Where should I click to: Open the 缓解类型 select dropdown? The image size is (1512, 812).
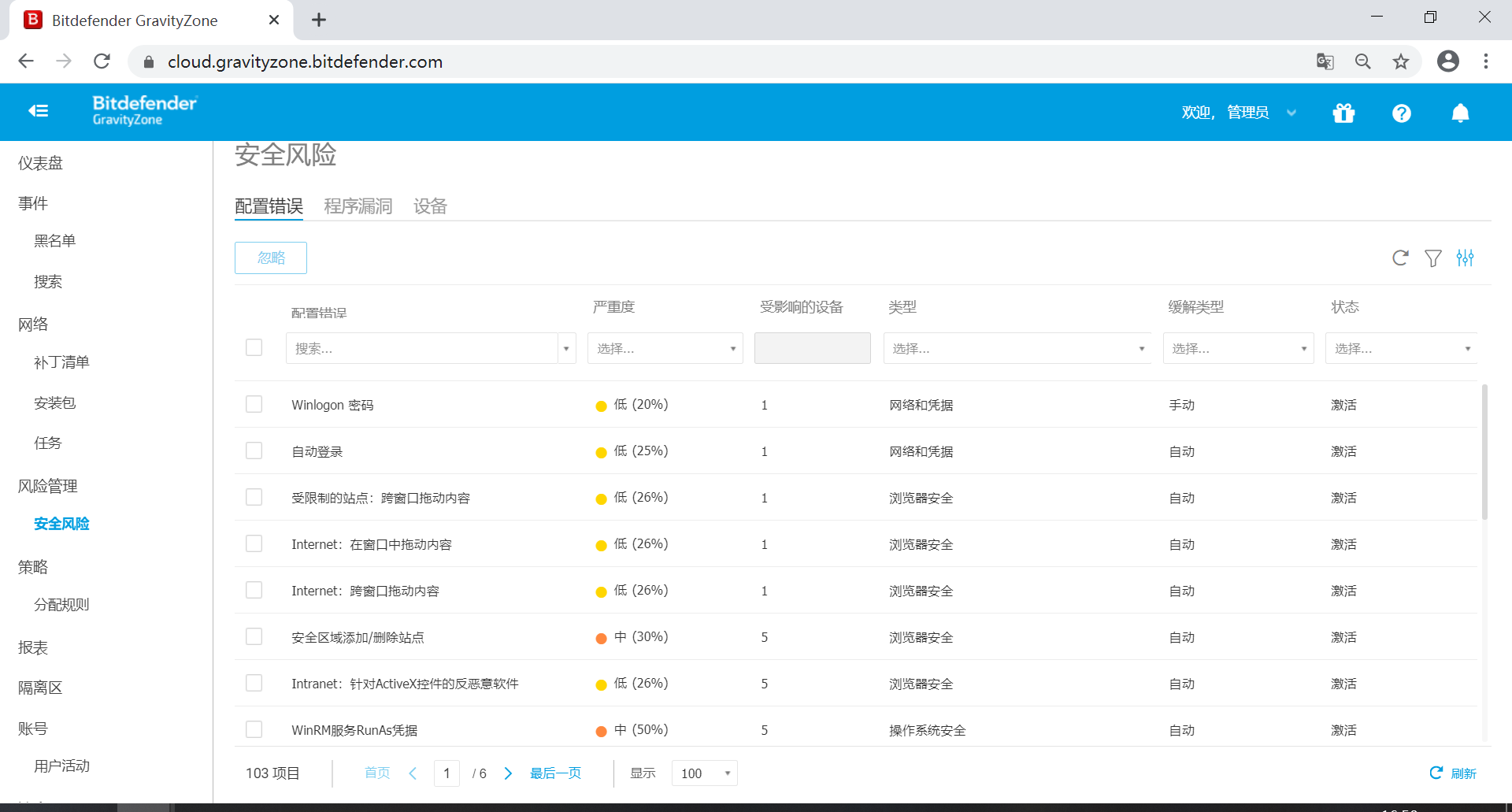pos(1238,348)
